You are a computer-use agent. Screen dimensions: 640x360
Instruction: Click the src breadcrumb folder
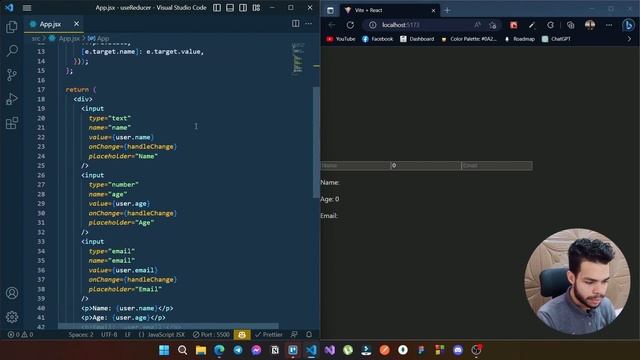pyautogui.click(x=36, y=38)
